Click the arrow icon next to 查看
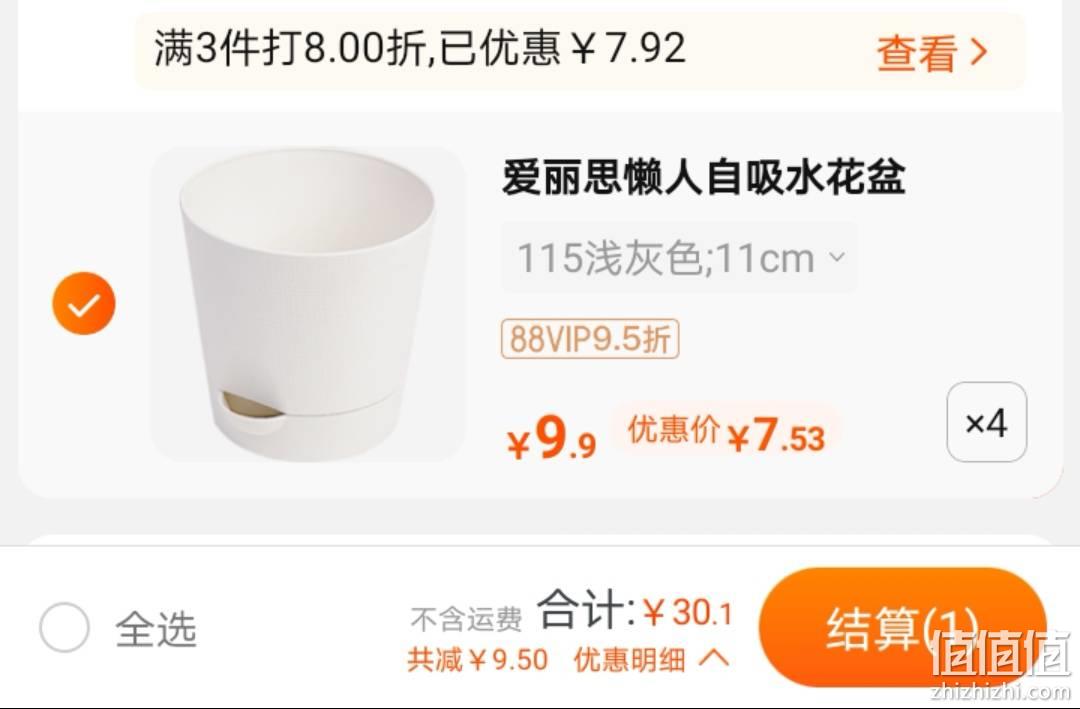The width and height of the screenshot is (1080, 709). coord(979,52)
